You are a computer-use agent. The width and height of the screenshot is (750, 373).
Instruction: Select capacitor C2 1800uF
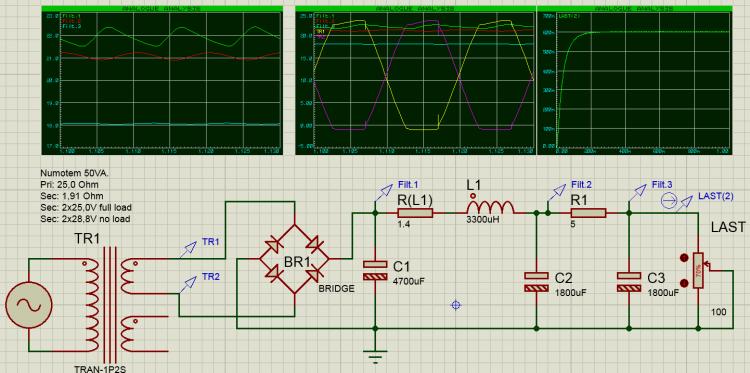537,282
